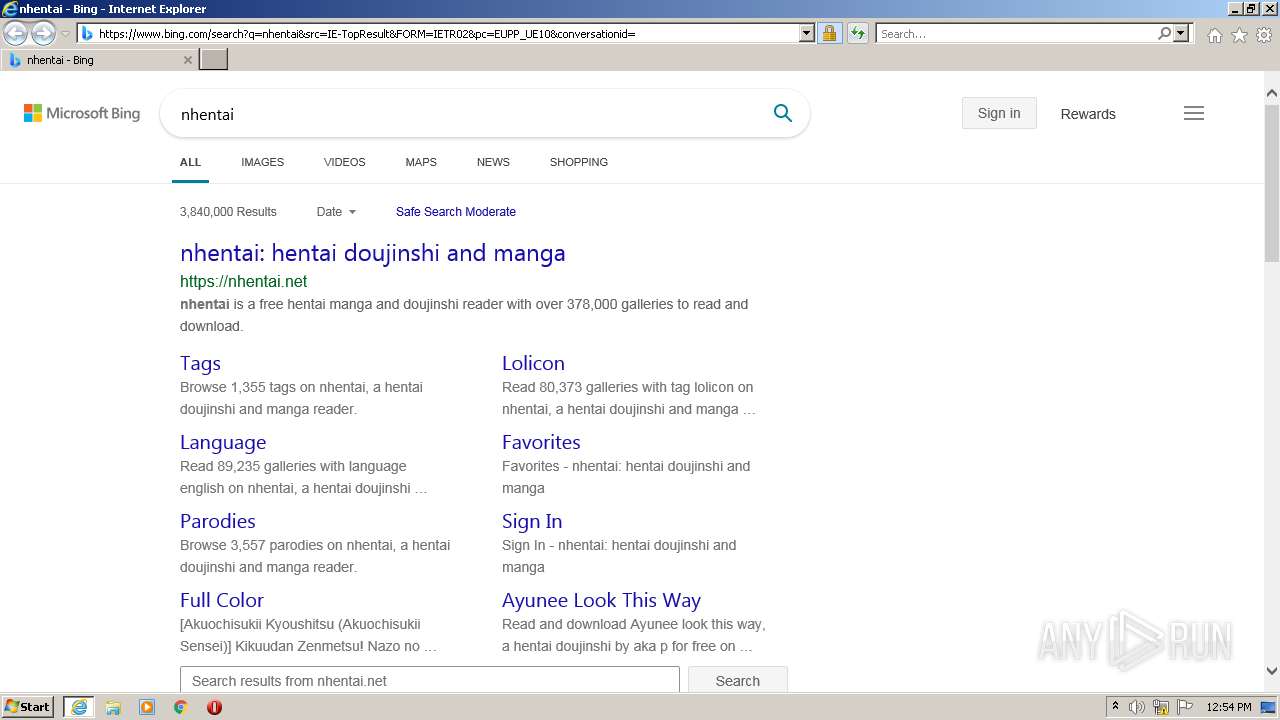Open the Safe Search Moderate setting link
Viewport: 1280px width, 720px height.
tap(456, 212)
